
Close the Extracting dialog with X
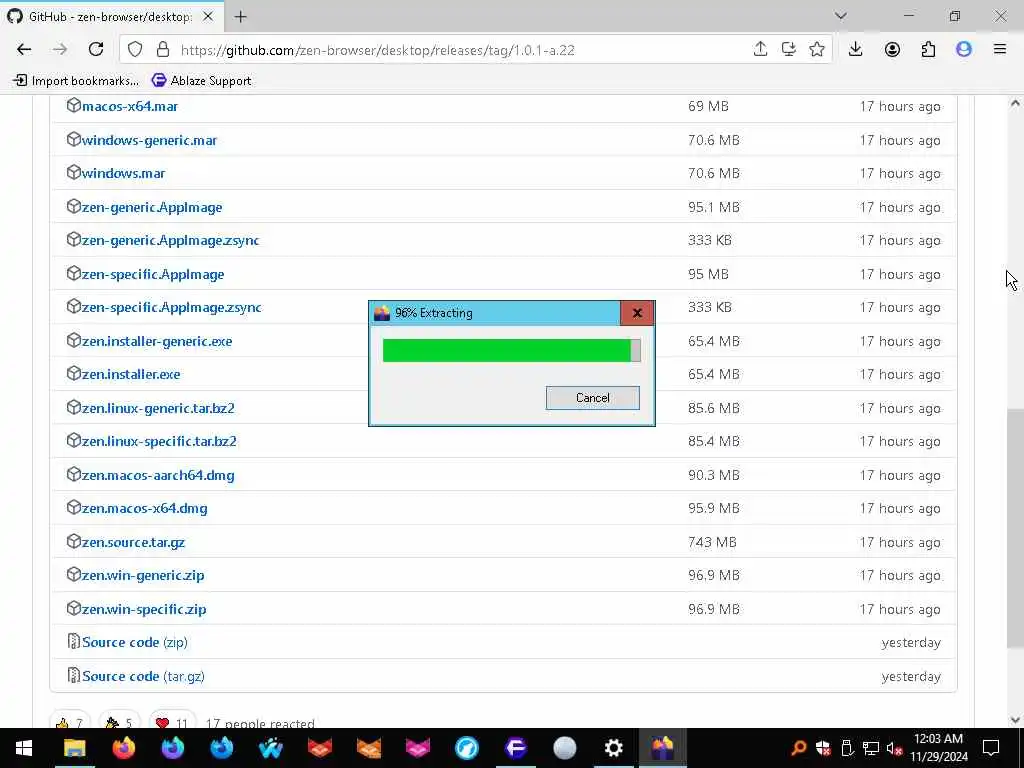[637, 313]
